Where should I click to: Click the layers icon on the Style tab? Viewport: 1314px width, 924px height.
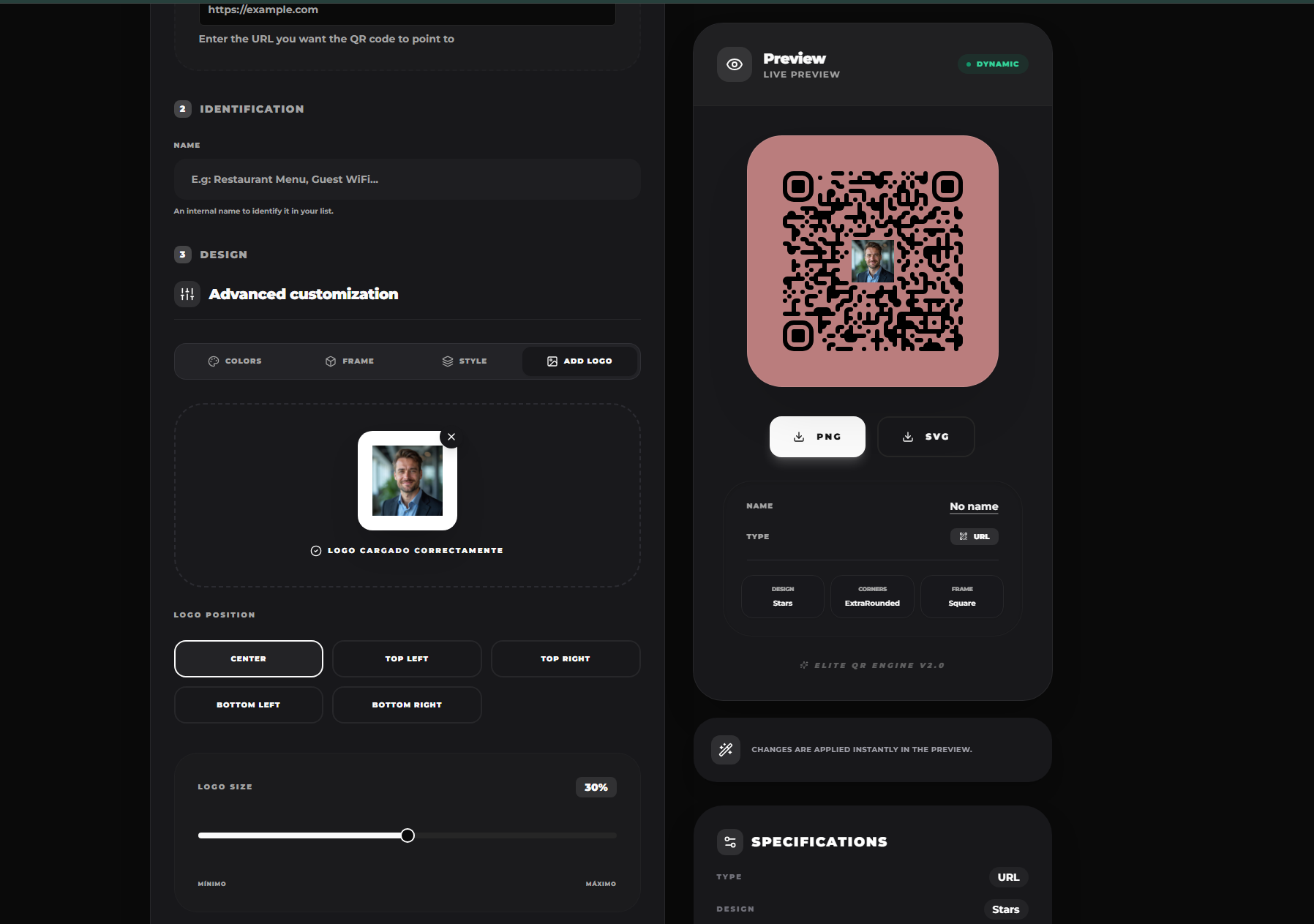click(x=446, y=361)
